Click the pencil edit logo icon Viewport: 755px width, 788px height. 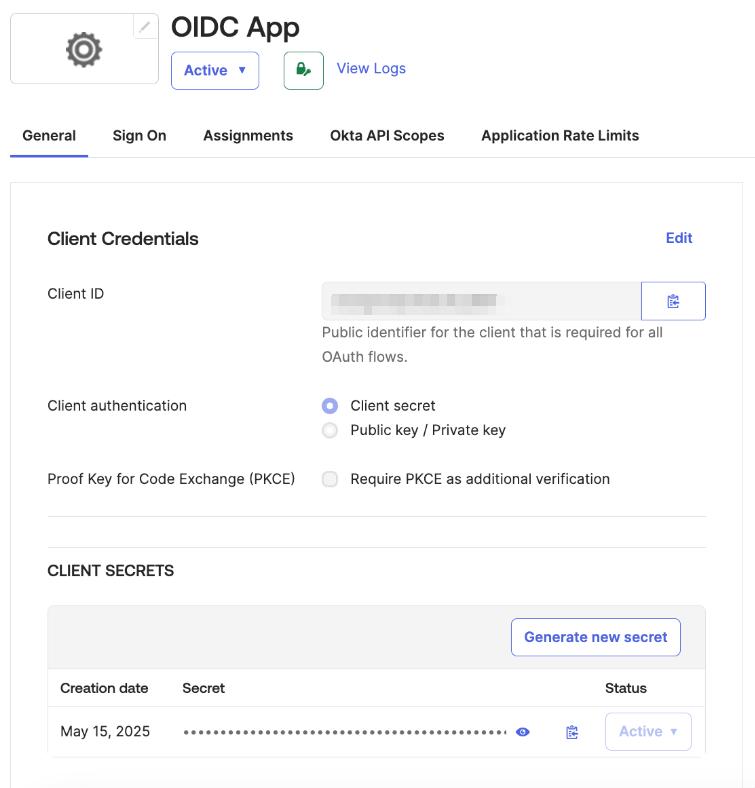point(145,27)
